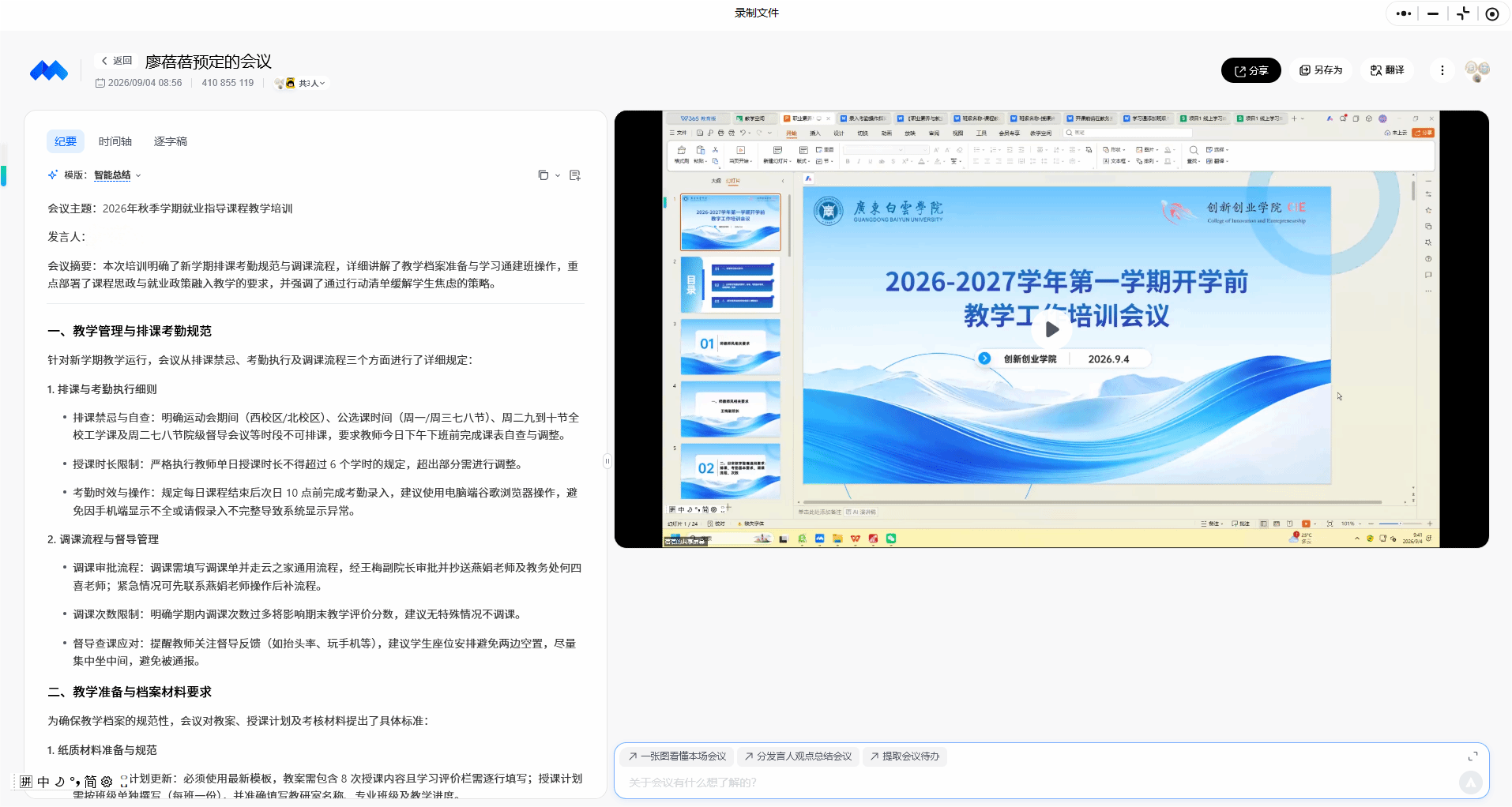Open the dropdown arrow beside copy icon
The height and width of the screenshot is (807, 1512).
point(558,175)
